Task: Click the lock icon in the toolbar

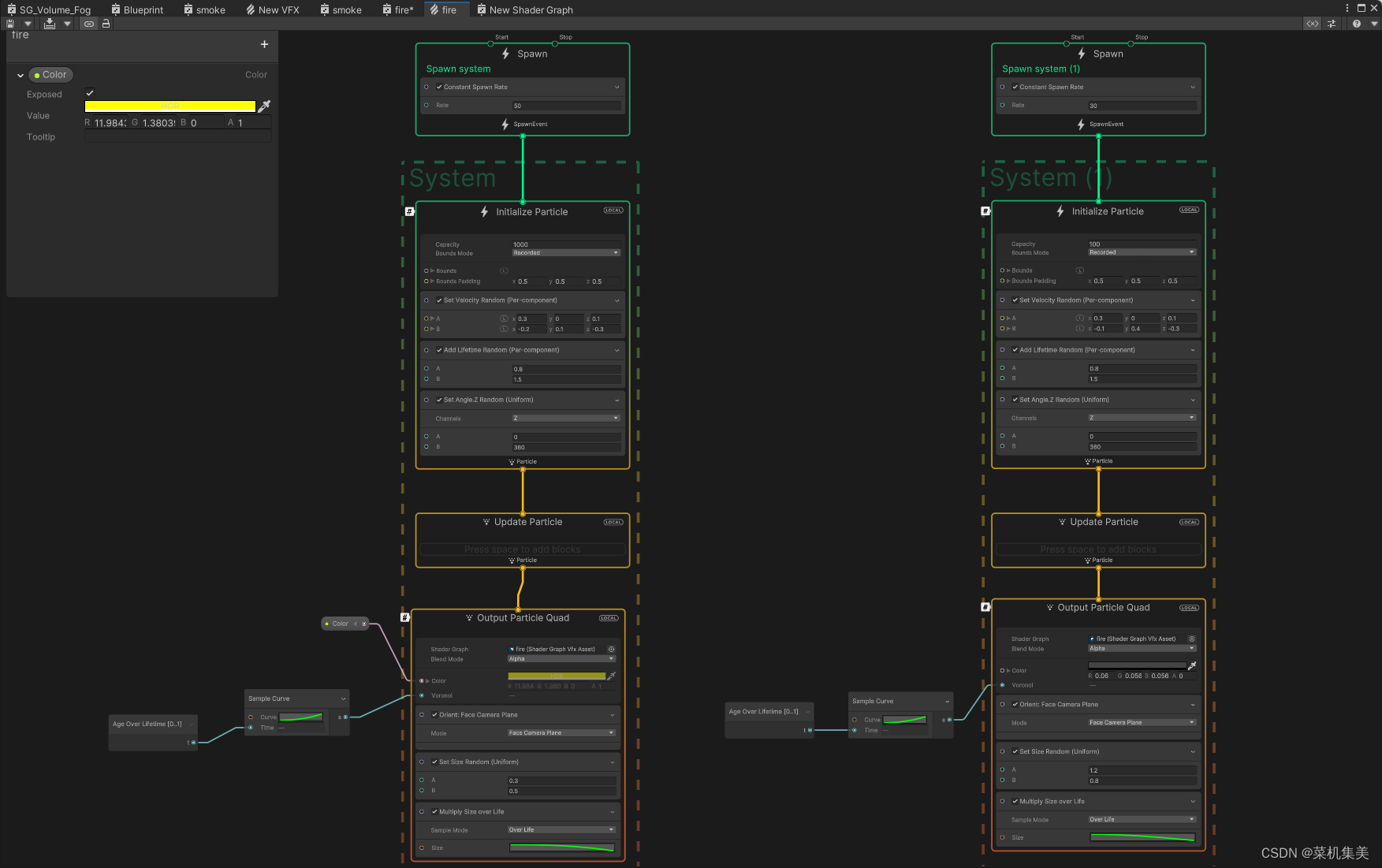Action: tap(106, 23)
